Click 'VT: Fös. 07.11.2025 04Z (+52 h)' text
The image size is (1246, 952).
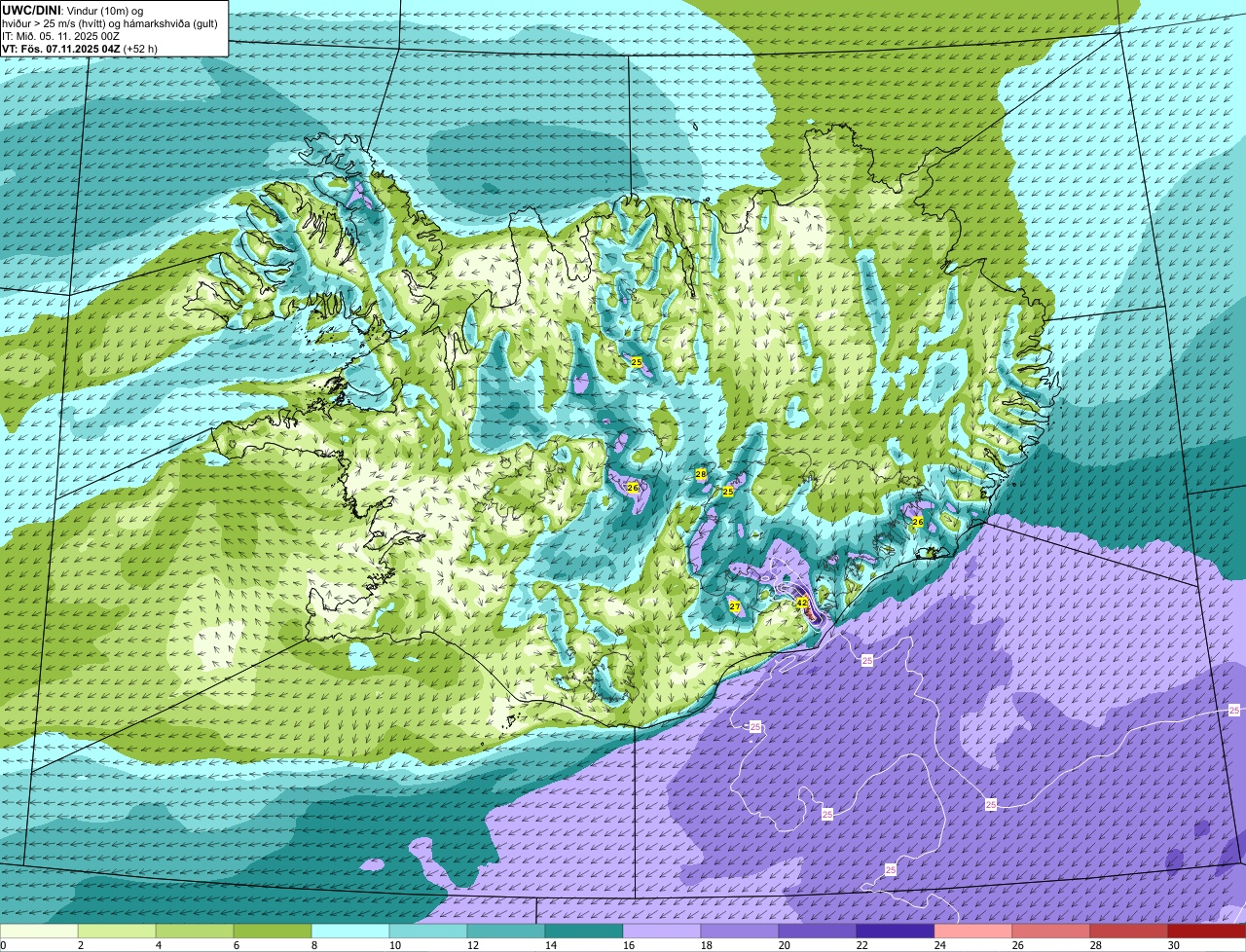click(x=80, y=49)
